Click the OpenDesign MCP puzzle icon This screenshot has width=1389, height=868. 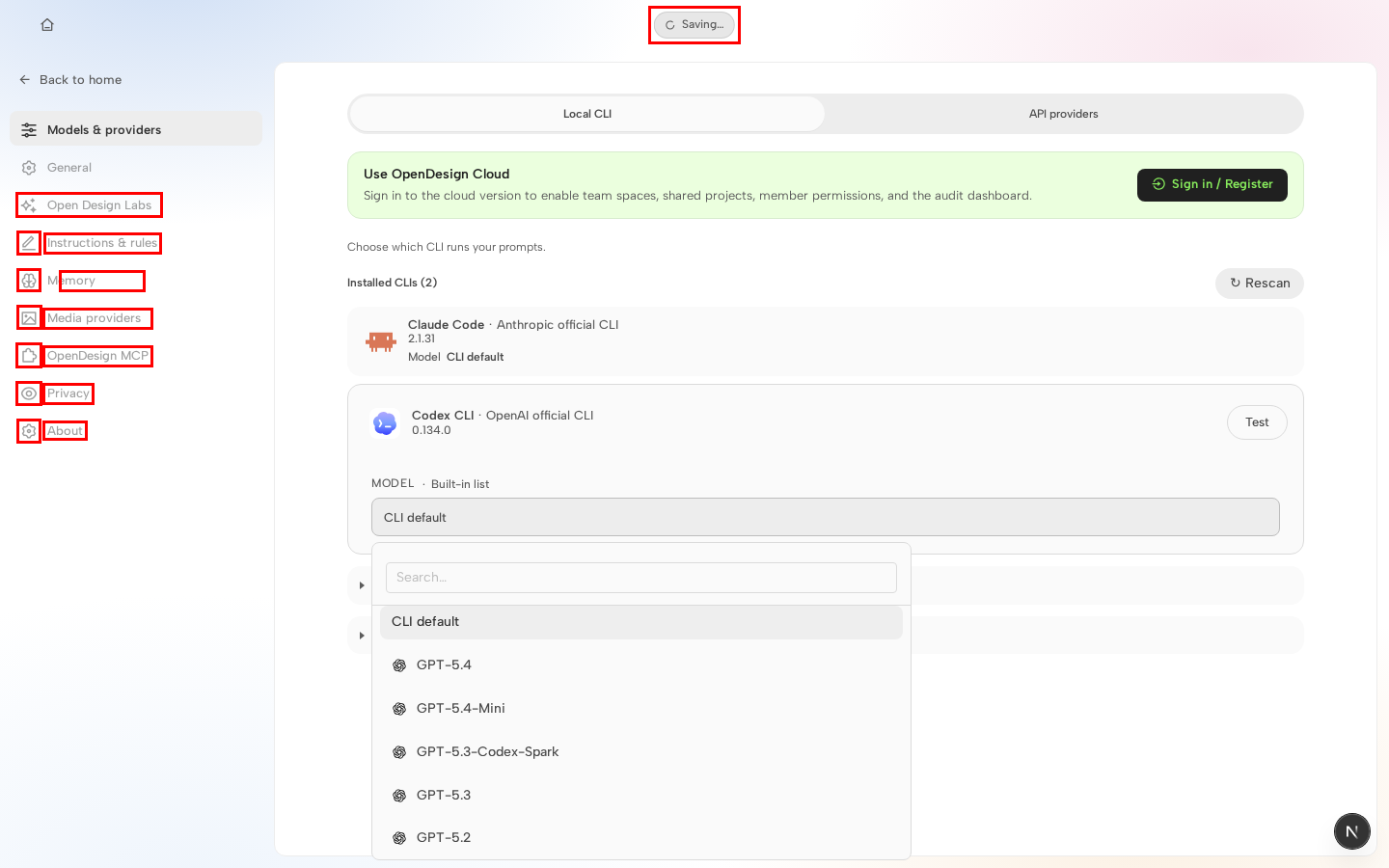(29, 356)
